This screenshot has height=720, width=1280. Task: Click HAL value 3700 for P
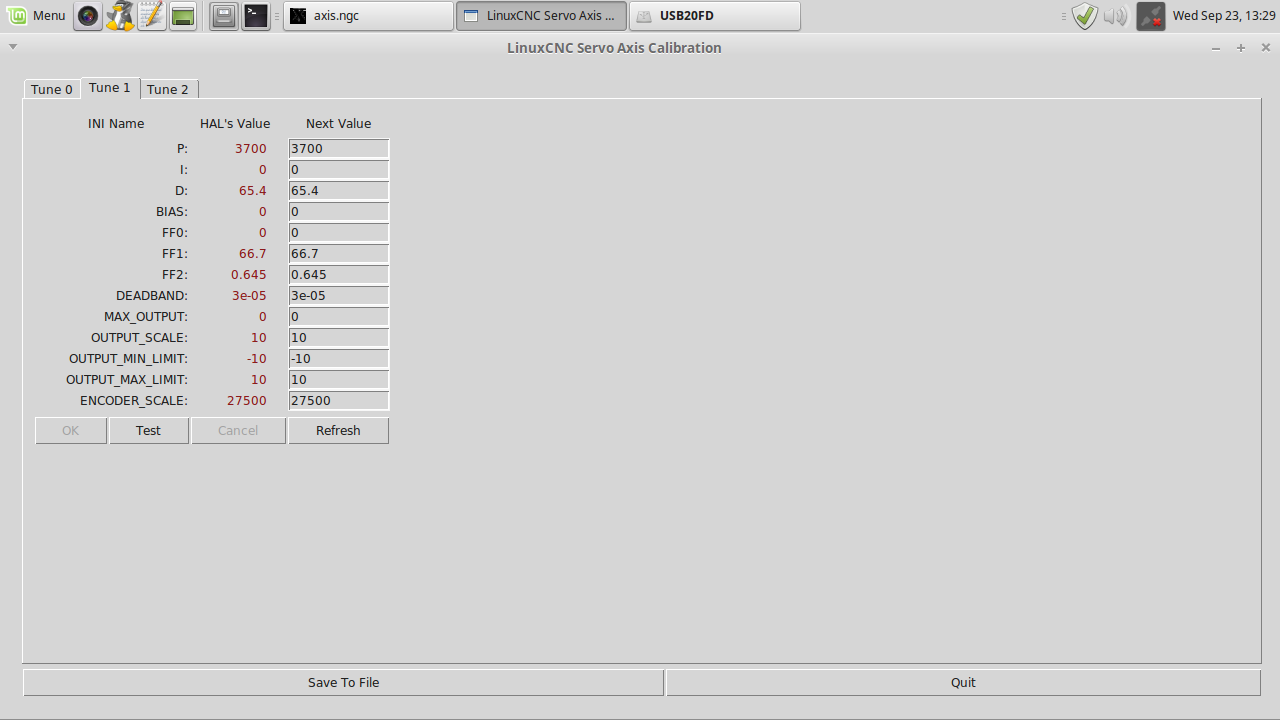(x=251, y=148)
